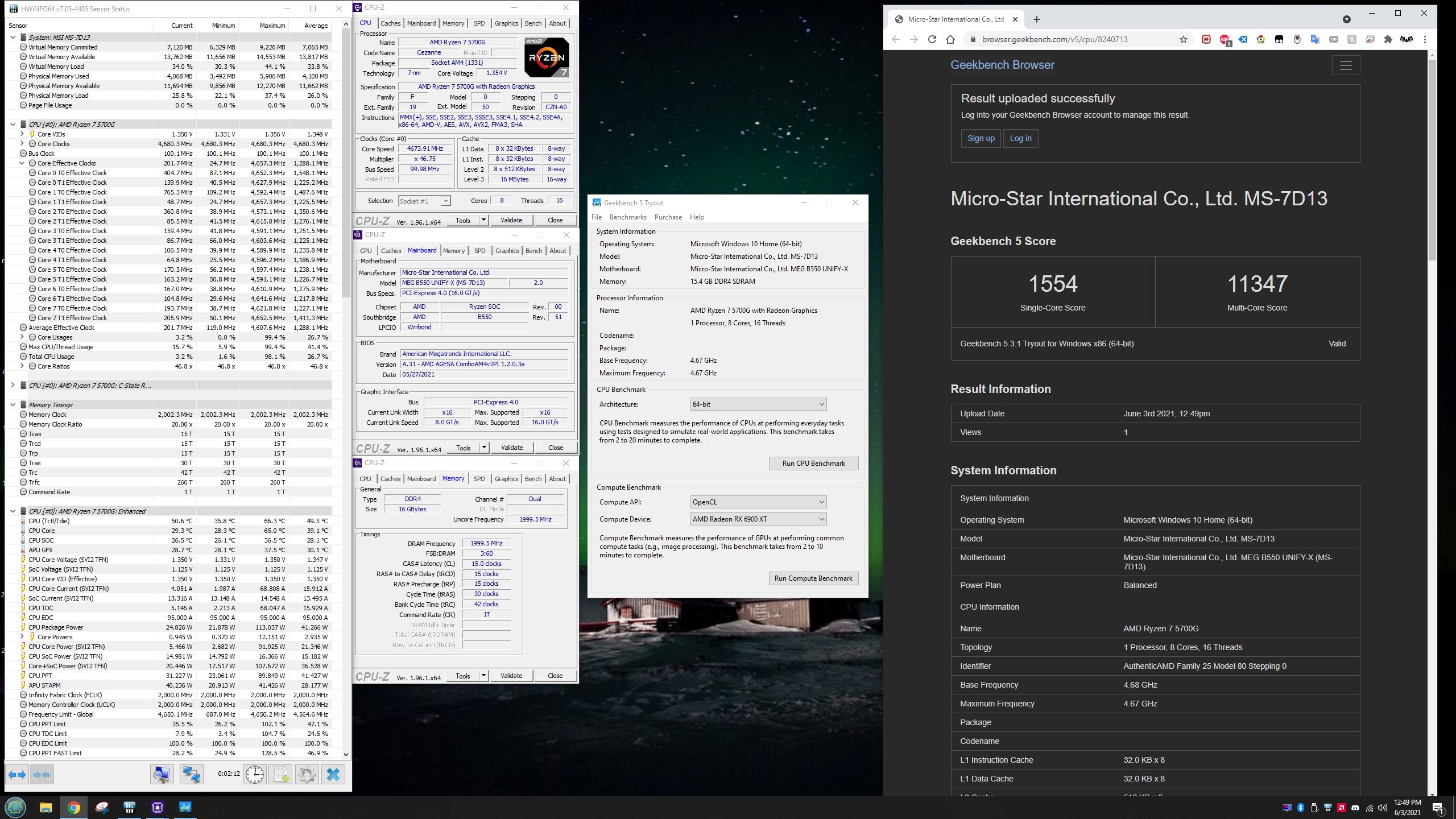Follow the Geekbench Browser header link
Image resolution: width=1456 pixels, height=819 pixels.
(1002, 65)
